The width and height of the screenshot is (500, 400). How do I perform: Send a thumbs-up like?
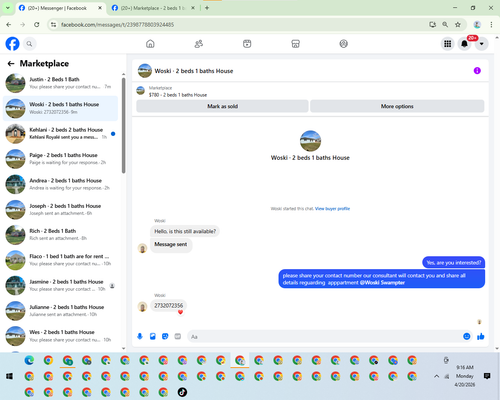[x=481, y=336]
